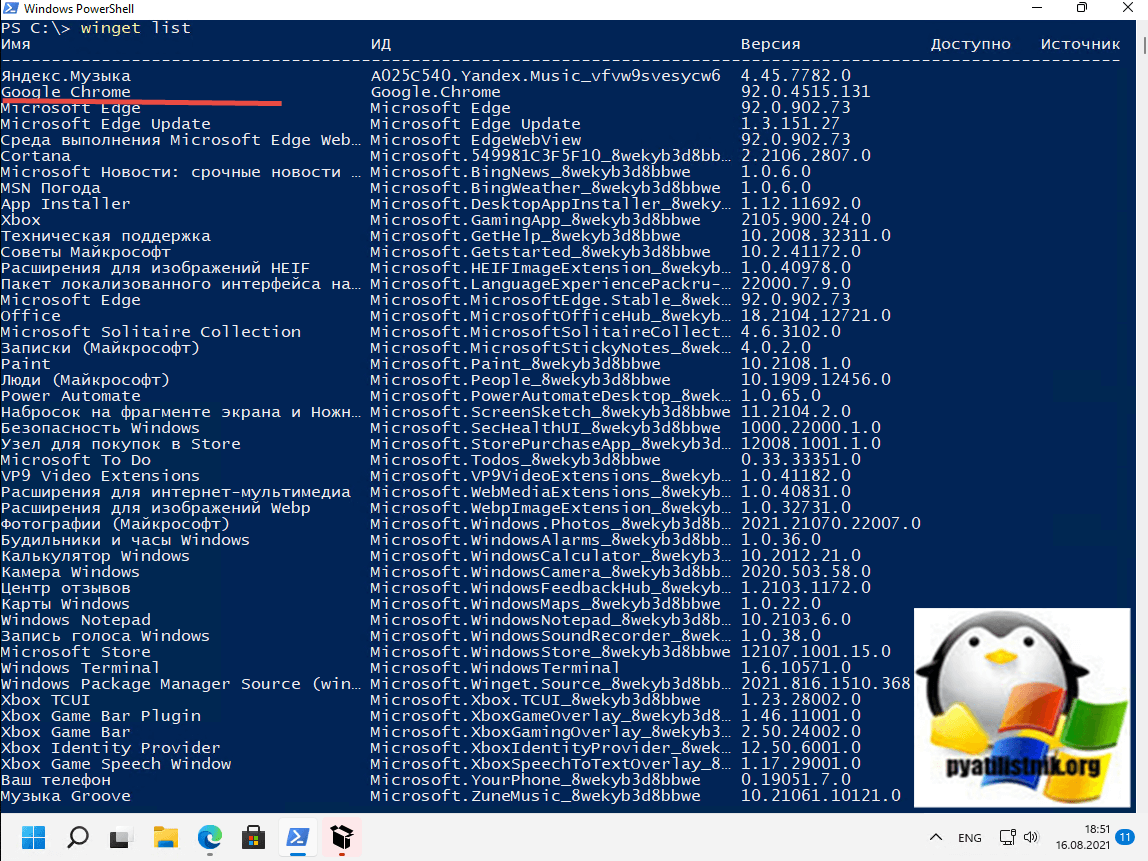Open the ENG input language switcher
This screenshot has width=1148, height=861.
tap(970, 837)
